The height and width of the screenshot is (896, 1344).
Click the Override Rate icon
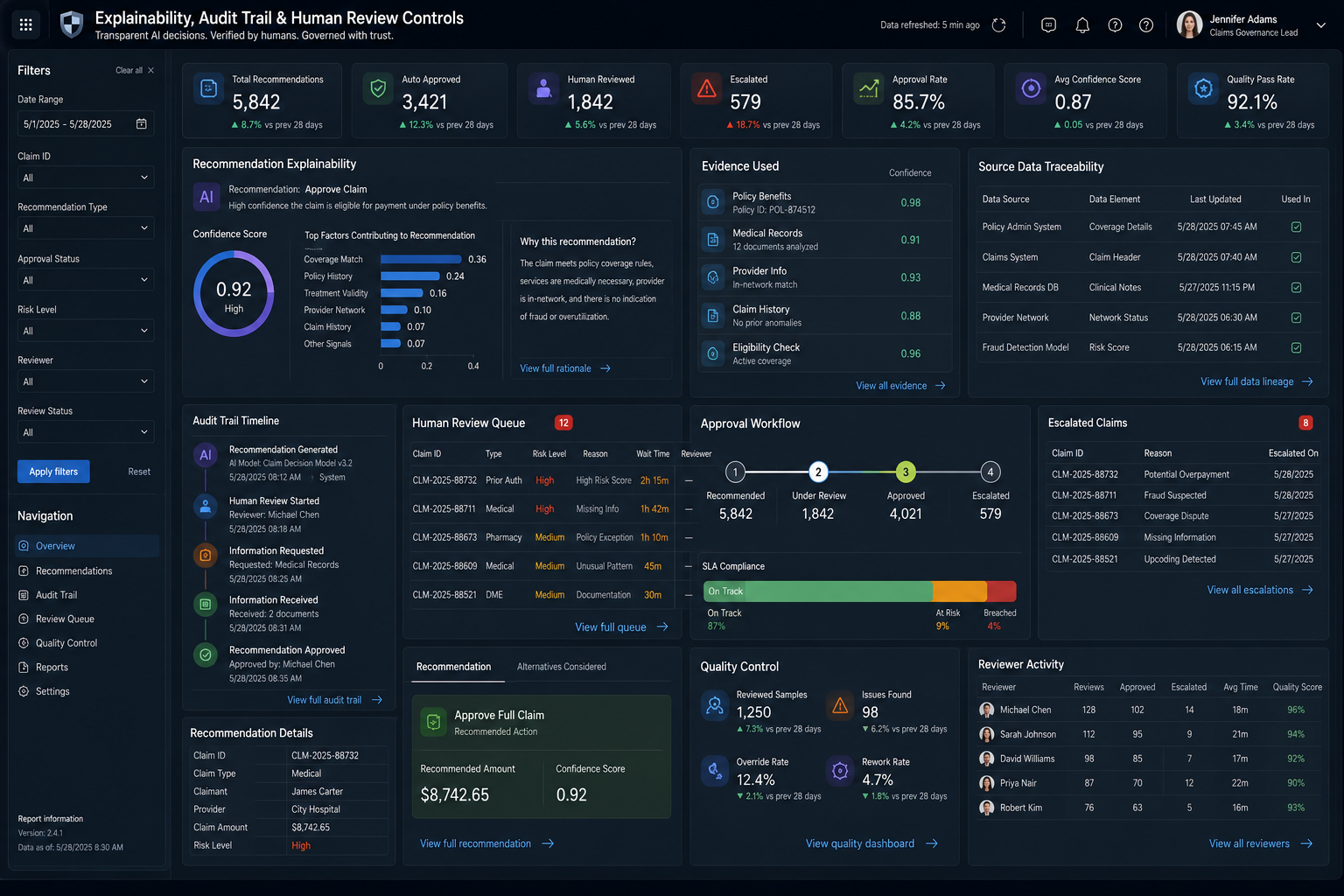715,771
